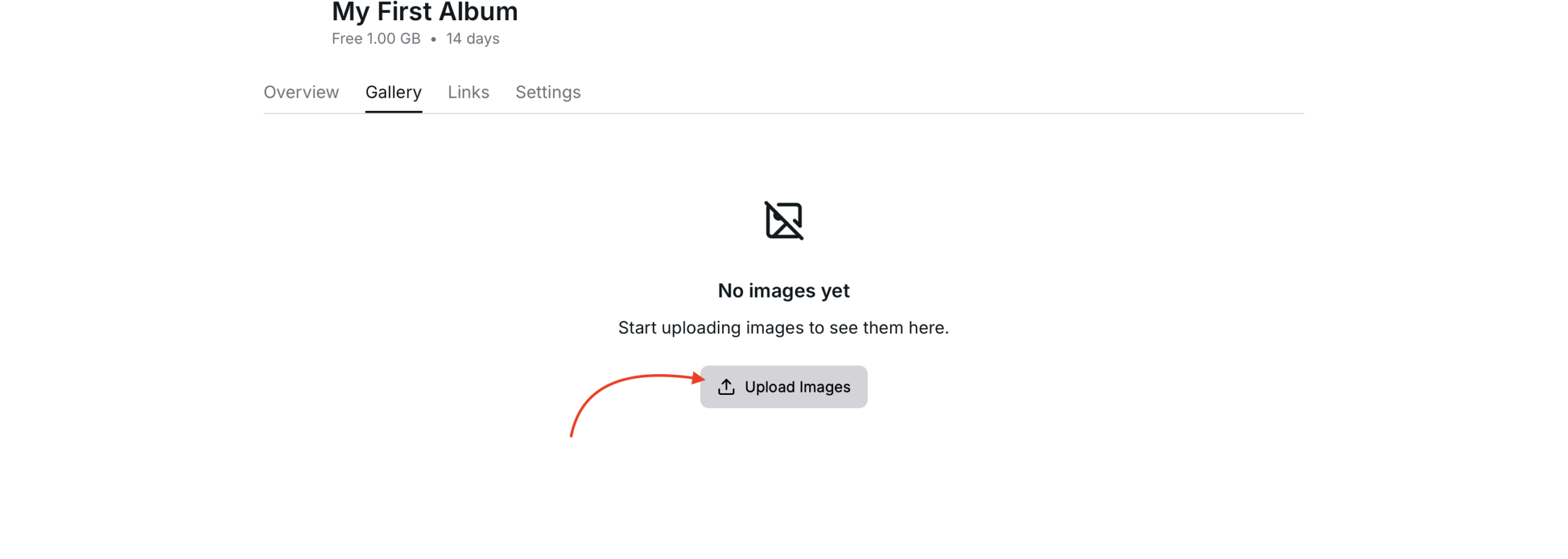Click the tail end of red arrow
This screenshot has width=1568, height=559.
point(571,433)
